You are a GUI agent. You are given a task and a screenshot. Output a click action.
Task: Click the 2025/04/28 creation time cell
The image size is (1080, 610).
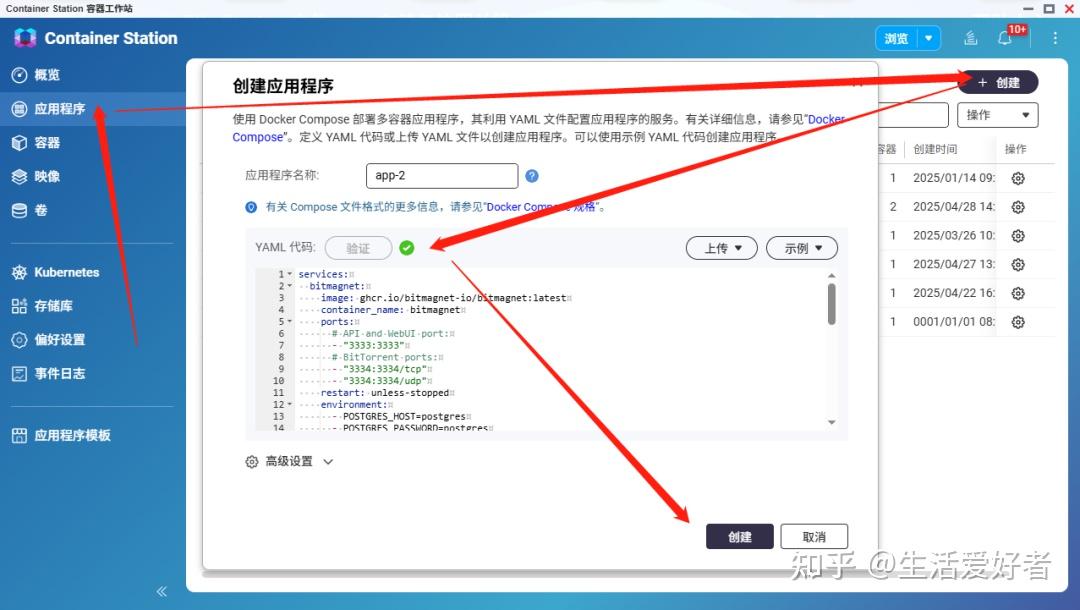pos(954,207)
